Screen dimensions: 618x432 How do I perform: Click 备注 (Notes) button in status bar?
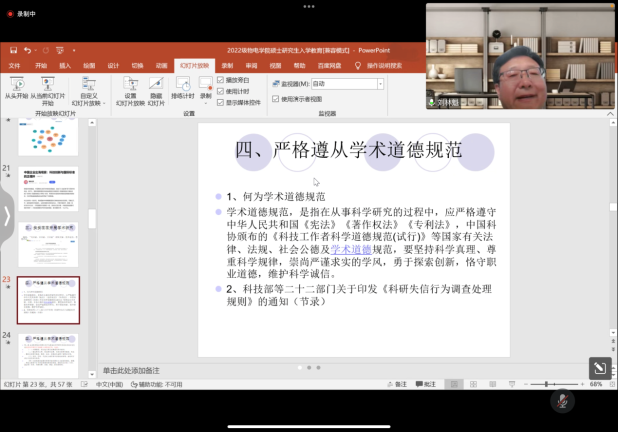(x=396, y=384)
